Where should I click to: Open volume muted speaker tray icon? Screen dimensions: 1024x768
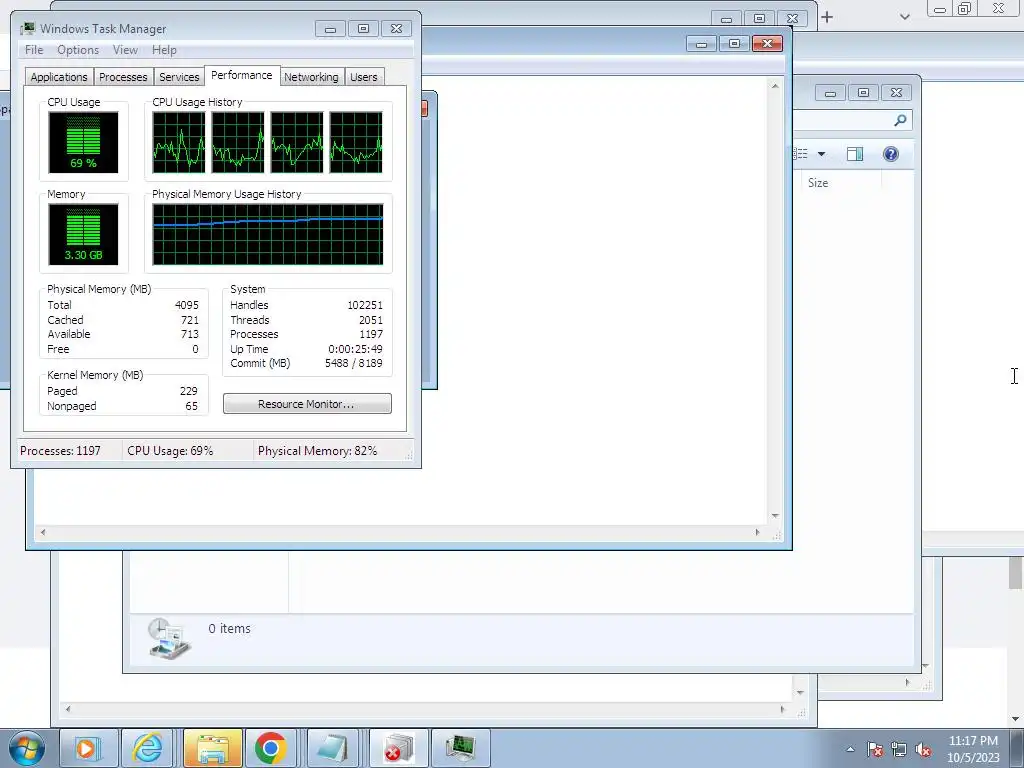[923, 750]
